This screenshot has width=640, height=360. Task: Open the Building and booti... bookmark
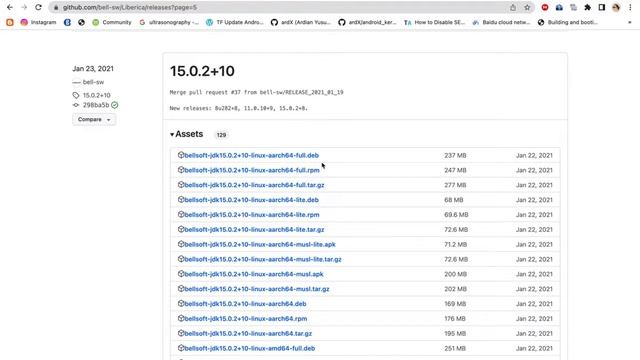coord(568,22)
